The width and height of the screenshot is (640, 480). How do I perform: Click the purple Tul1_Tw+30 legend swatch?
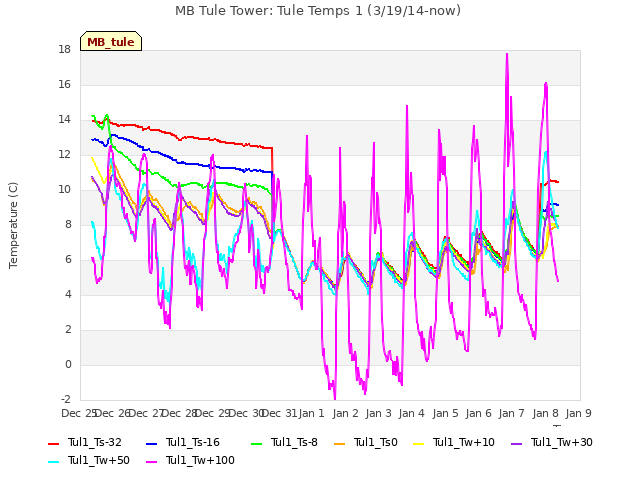516,444
